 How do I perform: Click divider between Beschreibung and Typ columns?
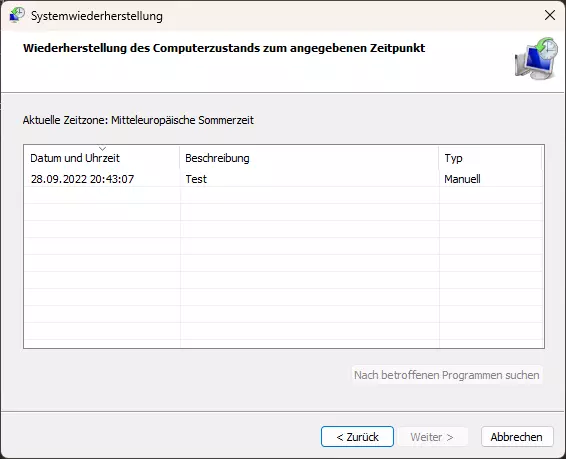click(x=439, y=158)
